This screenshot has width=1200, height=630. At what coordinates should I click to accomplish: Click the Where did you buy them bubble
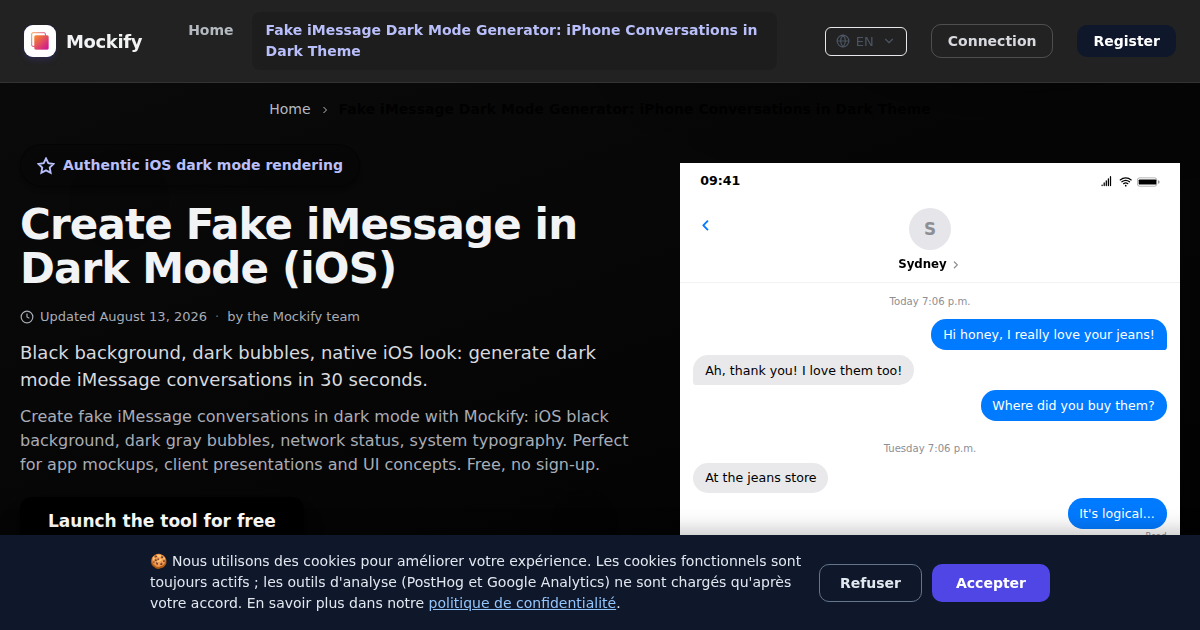[1073, 406]
